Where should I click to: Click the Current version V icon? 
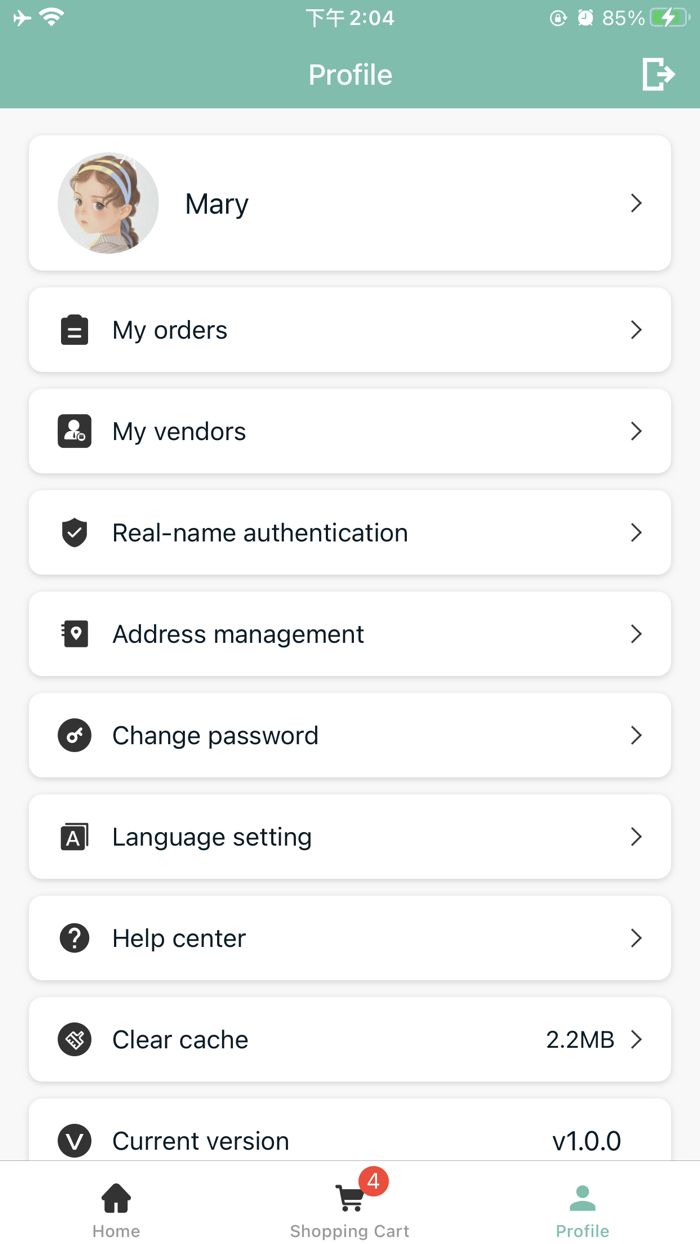click(74, 1141)
